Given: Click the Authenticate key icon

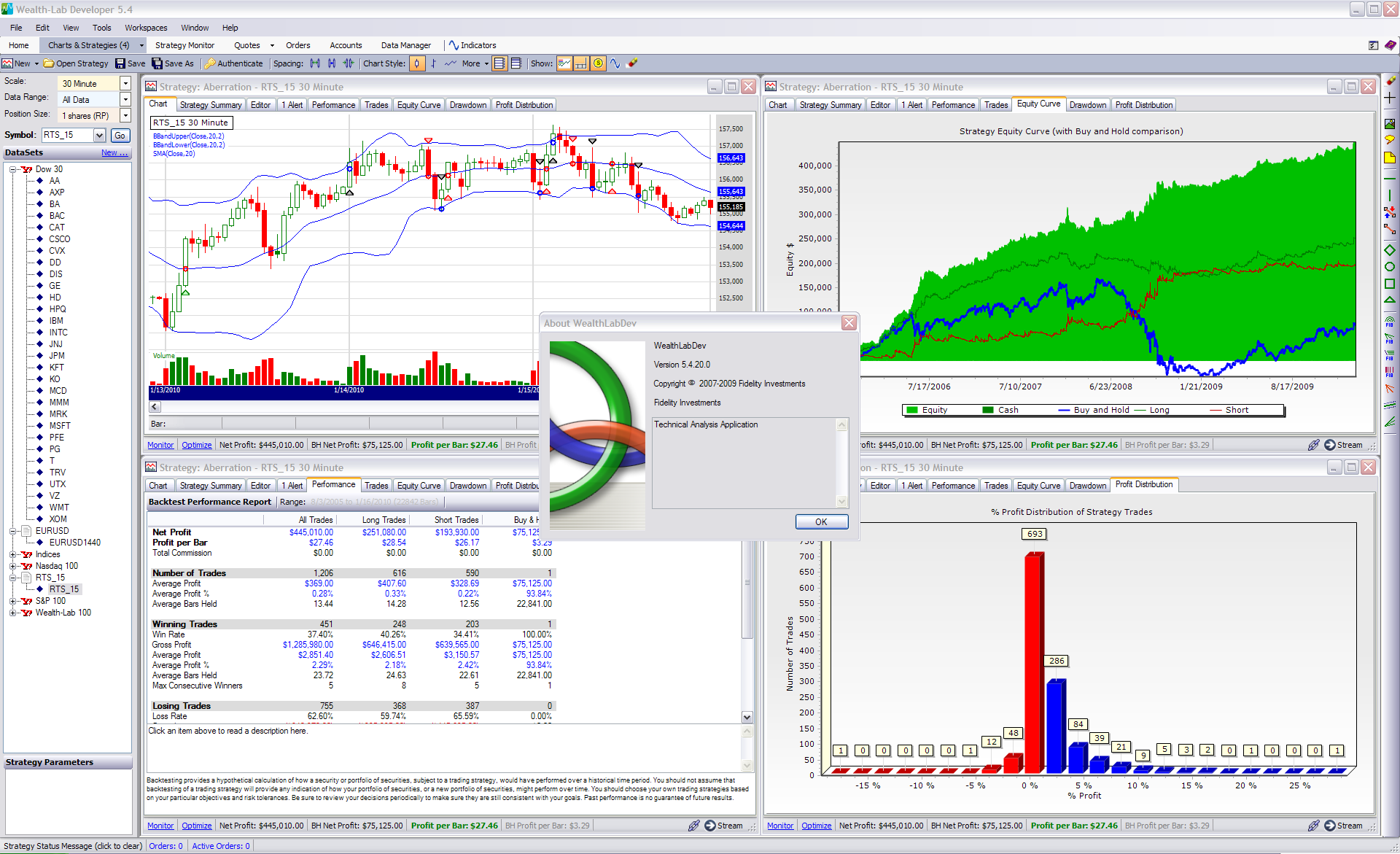Looking at the screenshot, I should 209,63.
